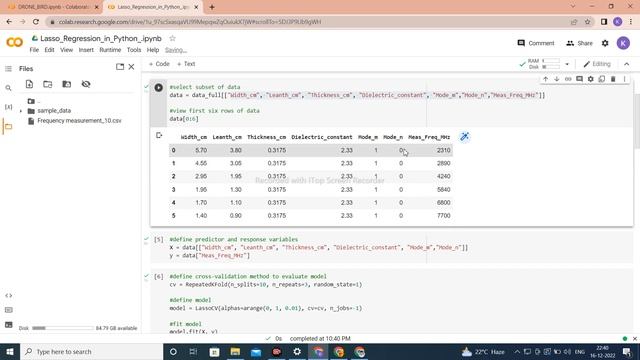The image size is (640, 360).
Task: Click the browser address bar
Action: pos(310,22)
